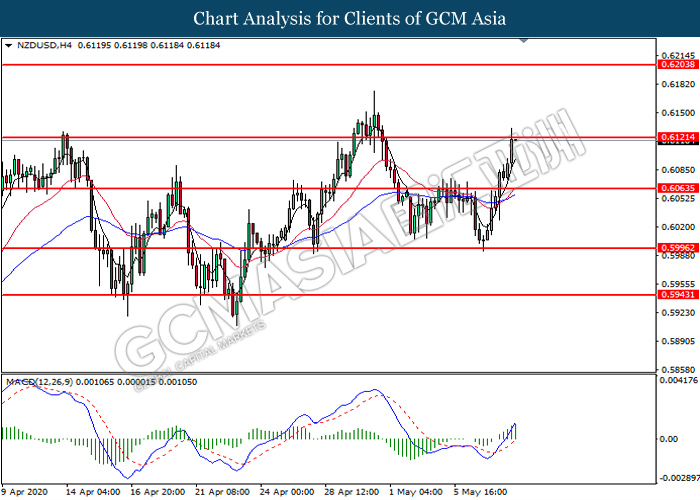Select the 0.62038 resistance price label
The height and width of the screenshot is (500, 700).
678,65
